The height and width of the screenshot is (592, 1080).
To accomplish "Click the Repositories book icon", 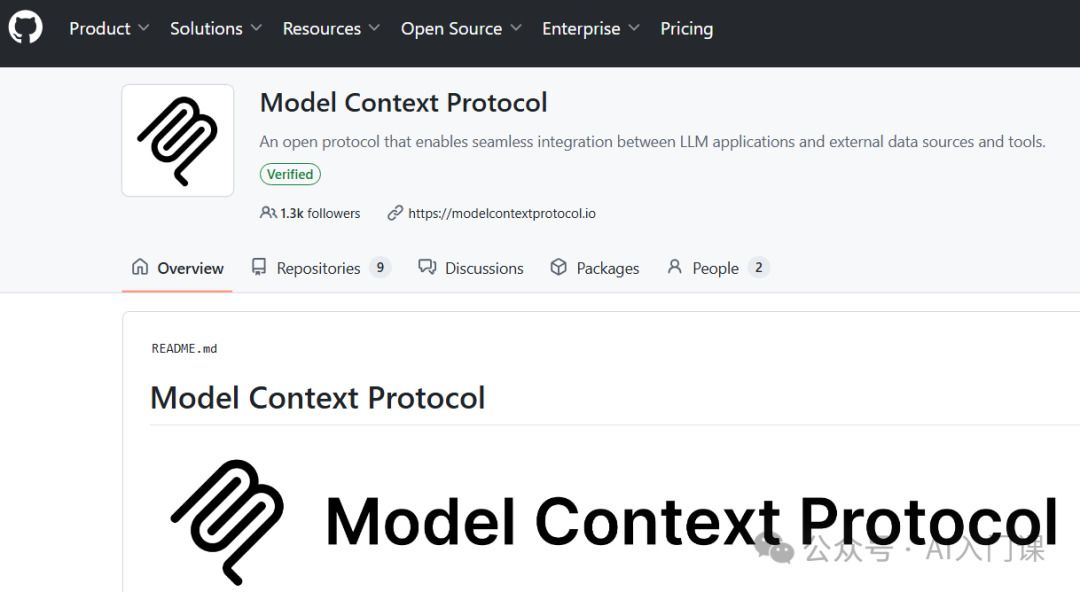I will point(259,267).
